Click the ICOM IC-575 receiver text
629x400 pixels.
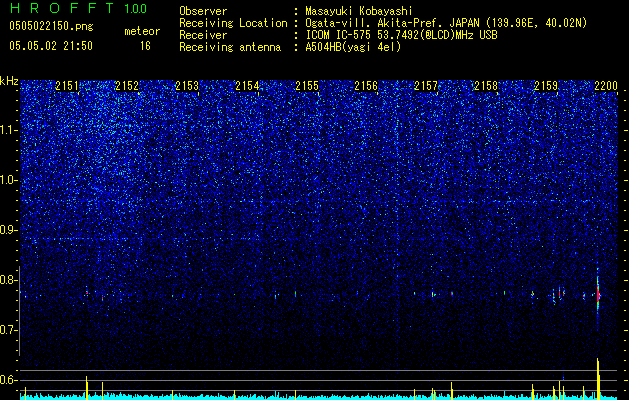pyautogui.click(x=401, y=35)
